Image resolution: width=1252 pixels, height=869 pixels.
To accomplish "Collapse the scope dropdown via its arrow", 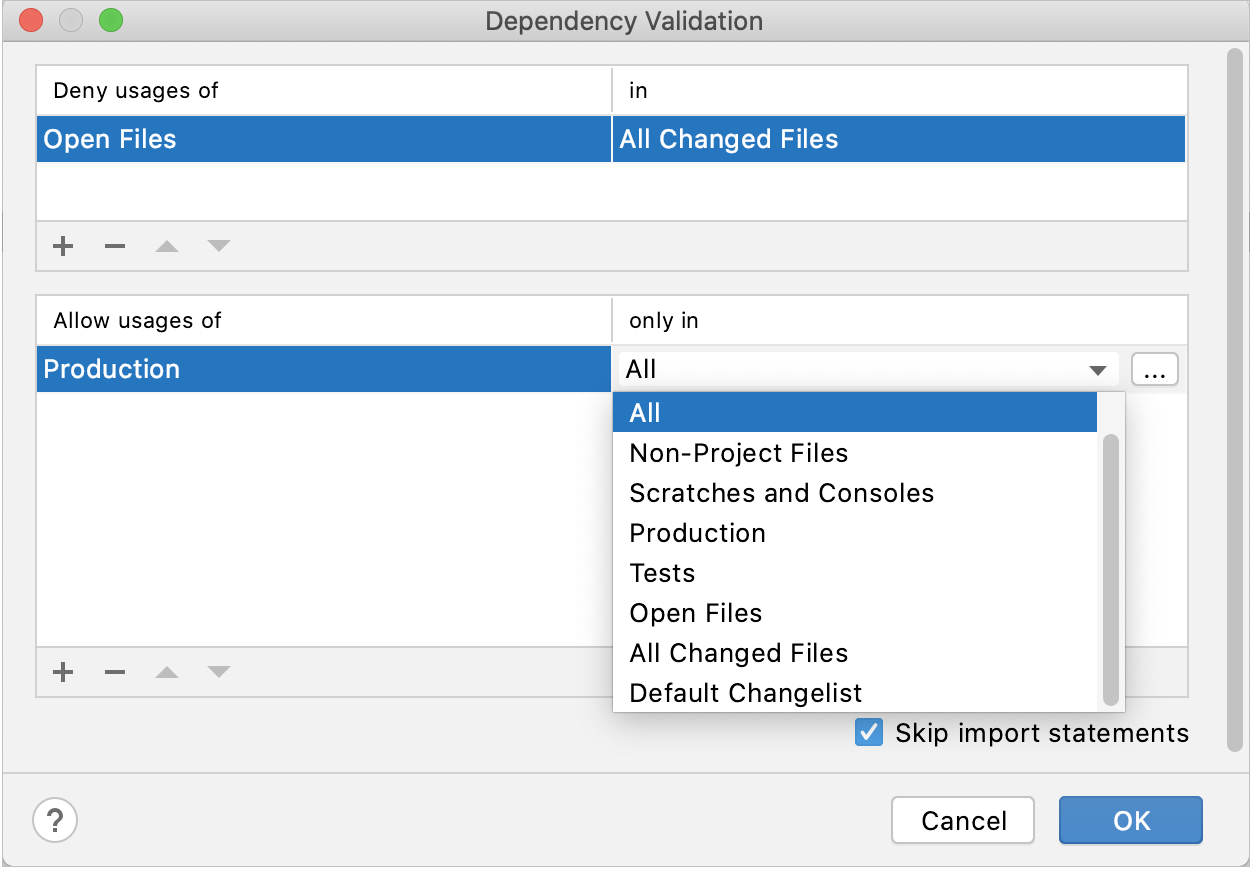I will (x=1099, y=370).
